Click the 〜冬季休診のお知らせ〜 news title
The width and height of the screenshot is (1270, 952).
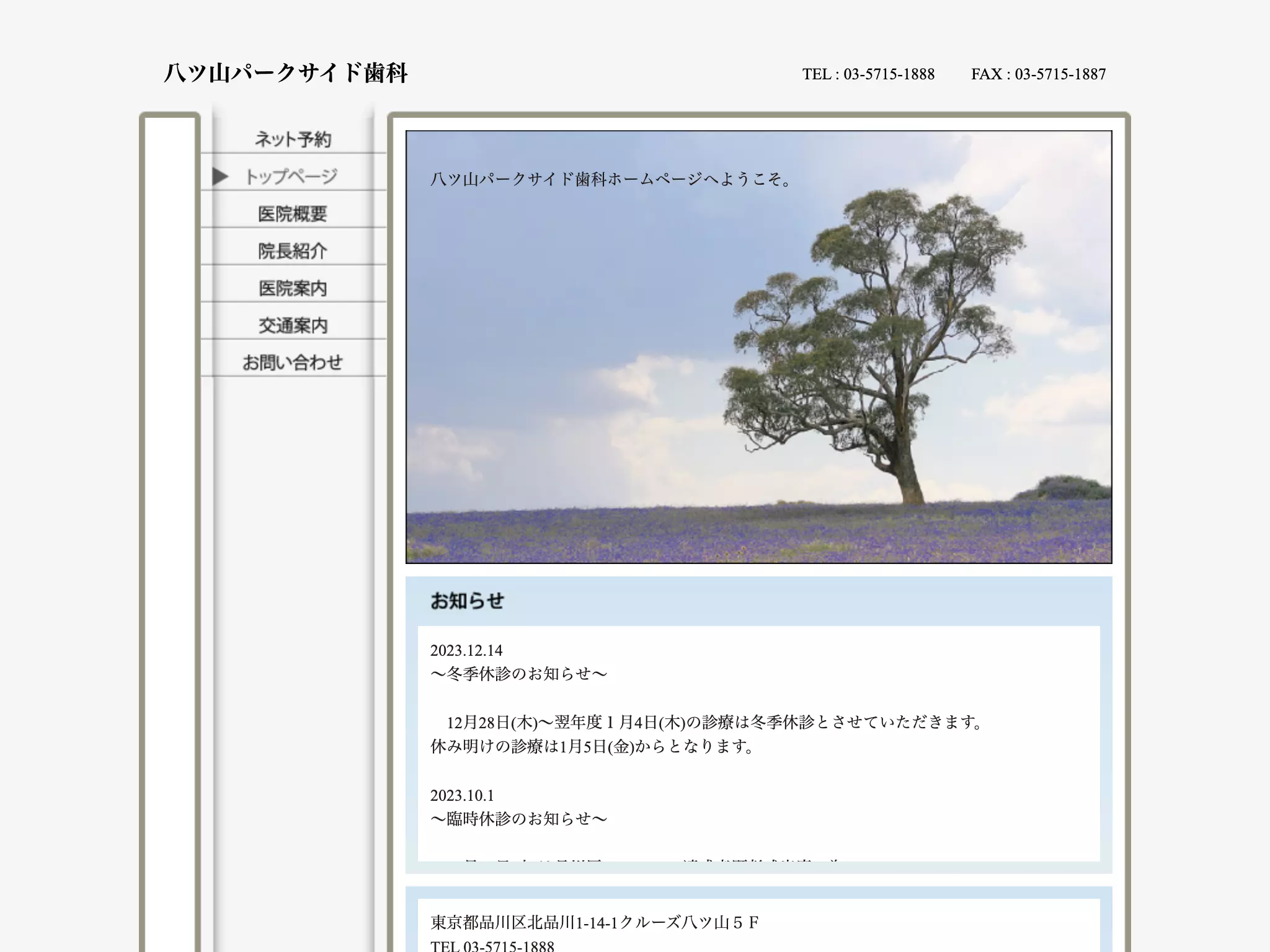518,674
